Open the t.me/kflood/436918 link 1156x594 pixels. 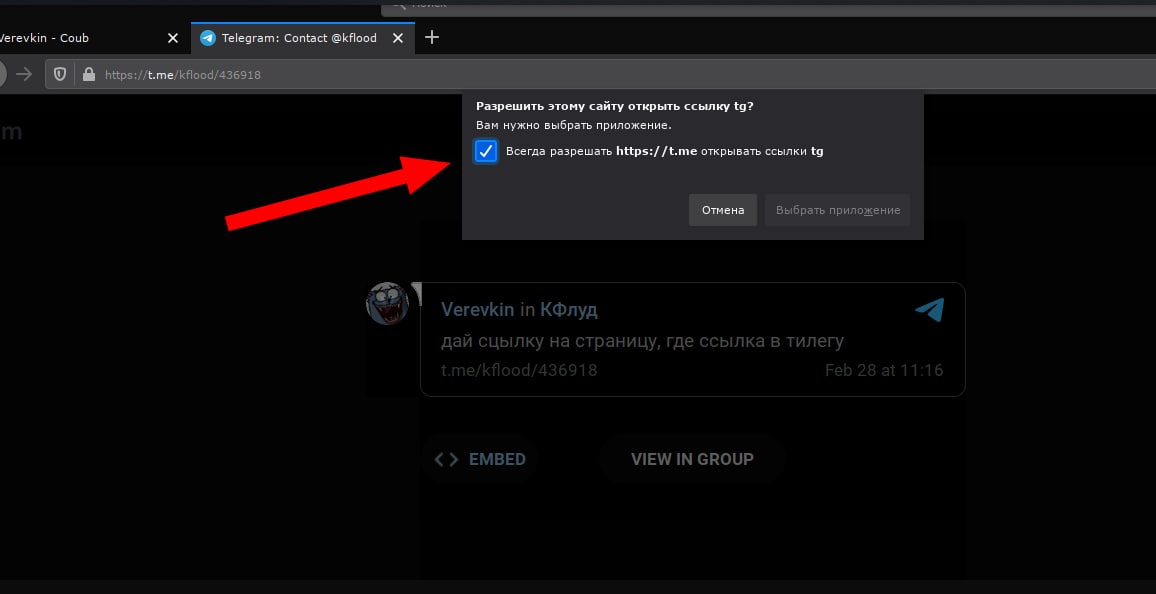519,370
